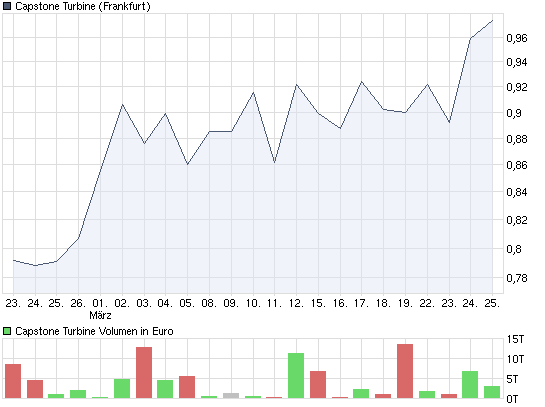Click the final price point at 25. top right
Screen dimensions: 545x407
point(492,21)
